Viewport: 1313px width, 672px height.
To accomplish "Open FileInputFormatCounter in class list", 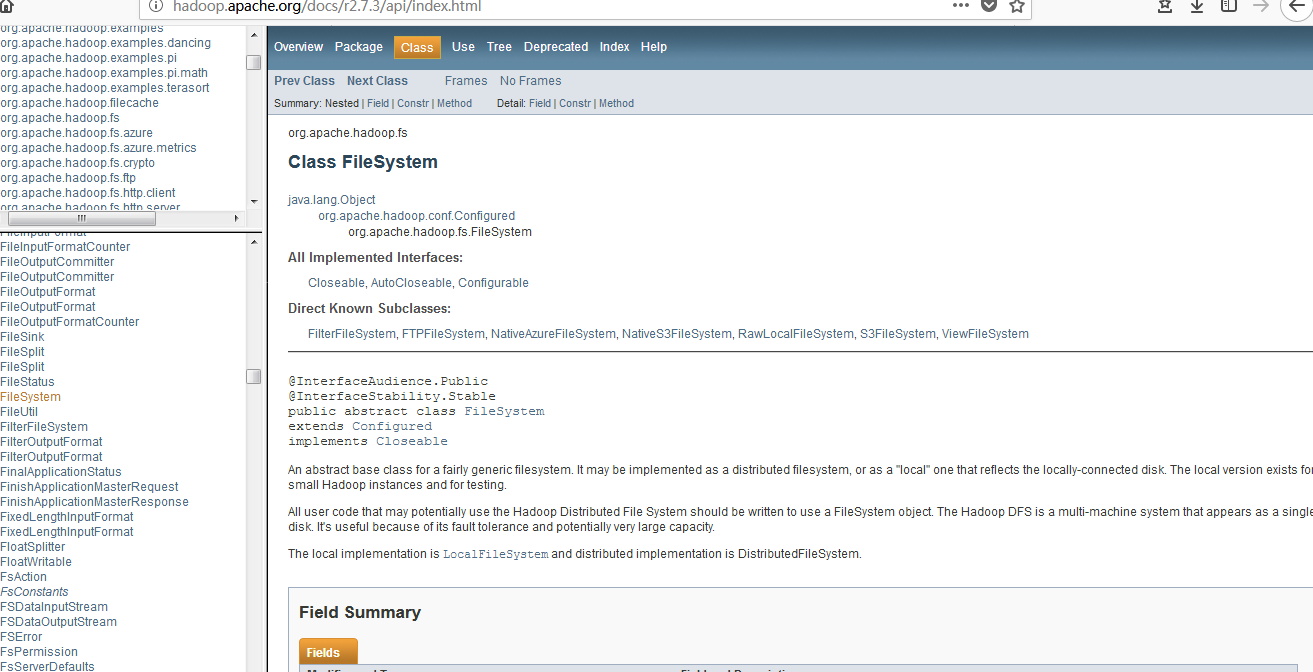I will (x=65, y=247).
